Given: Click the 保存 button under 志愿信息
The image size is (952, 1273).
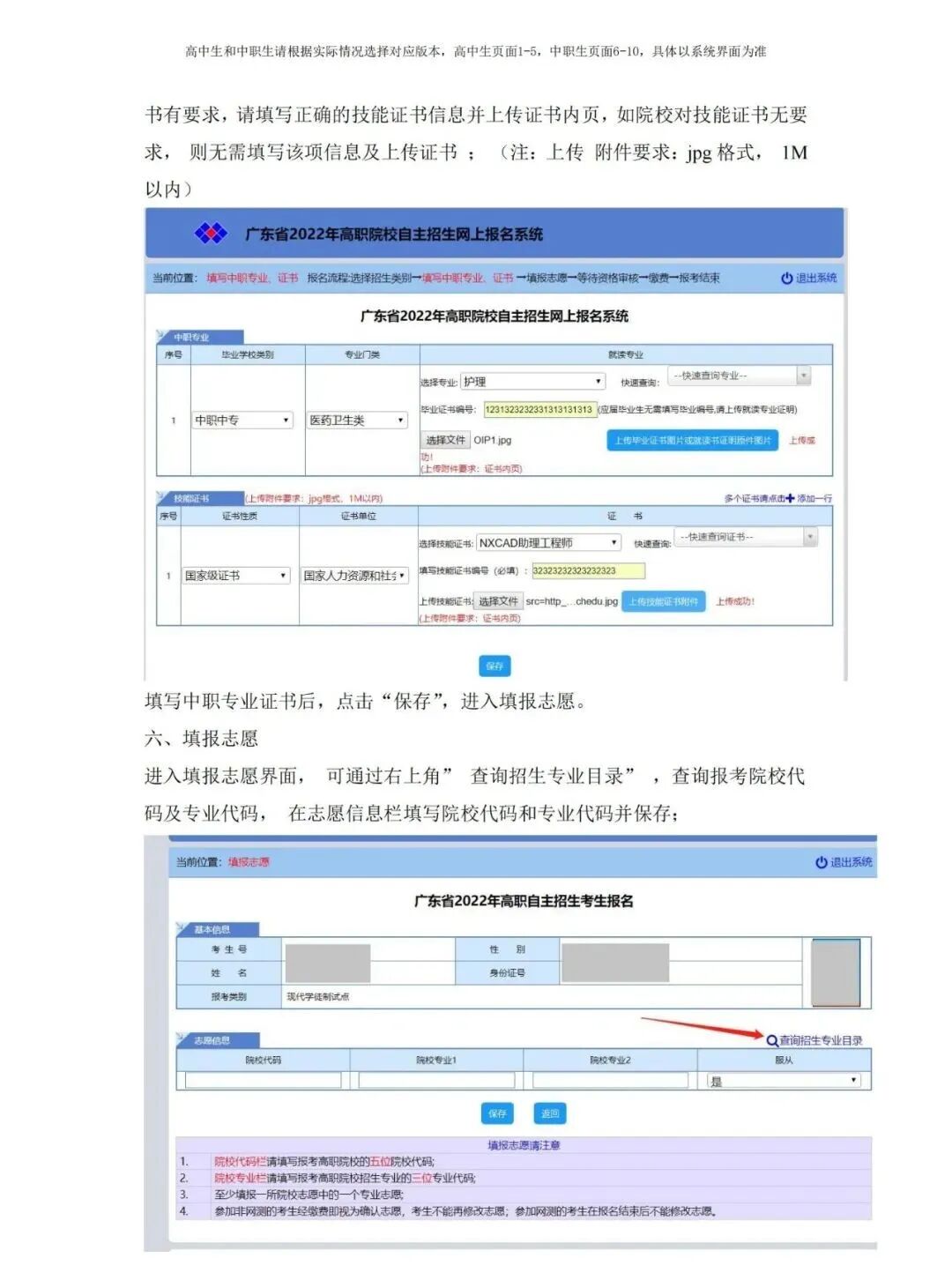Looking at the screenshot, I should [497, 1113].
